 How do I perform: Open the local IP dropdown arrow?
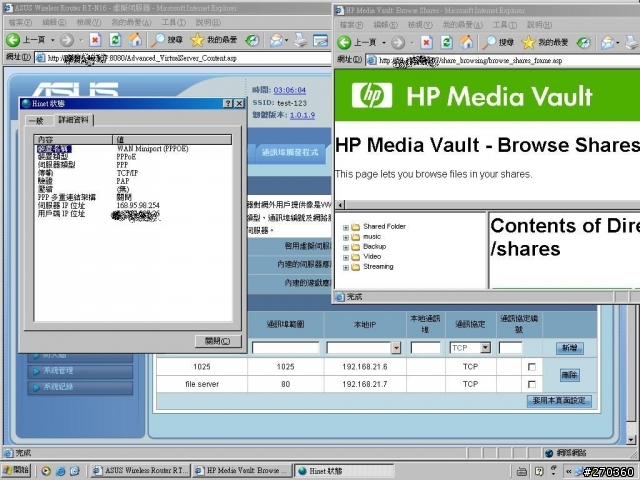click(x=396, y=348)
